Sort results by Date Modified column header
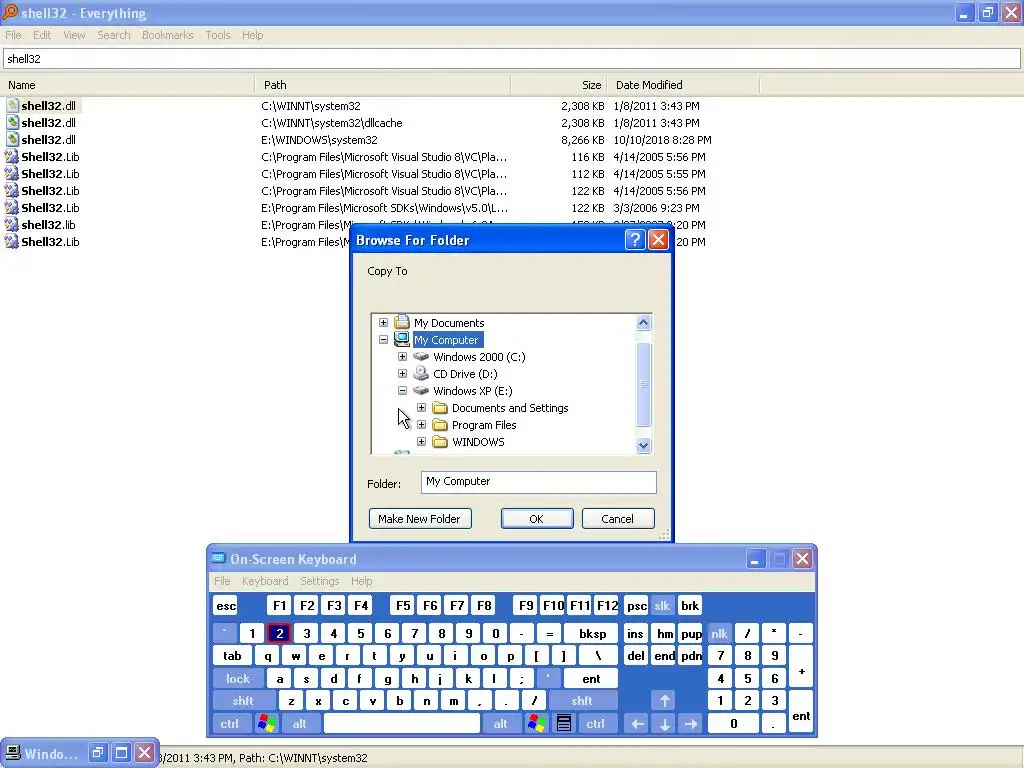 (x=683, y=85)
